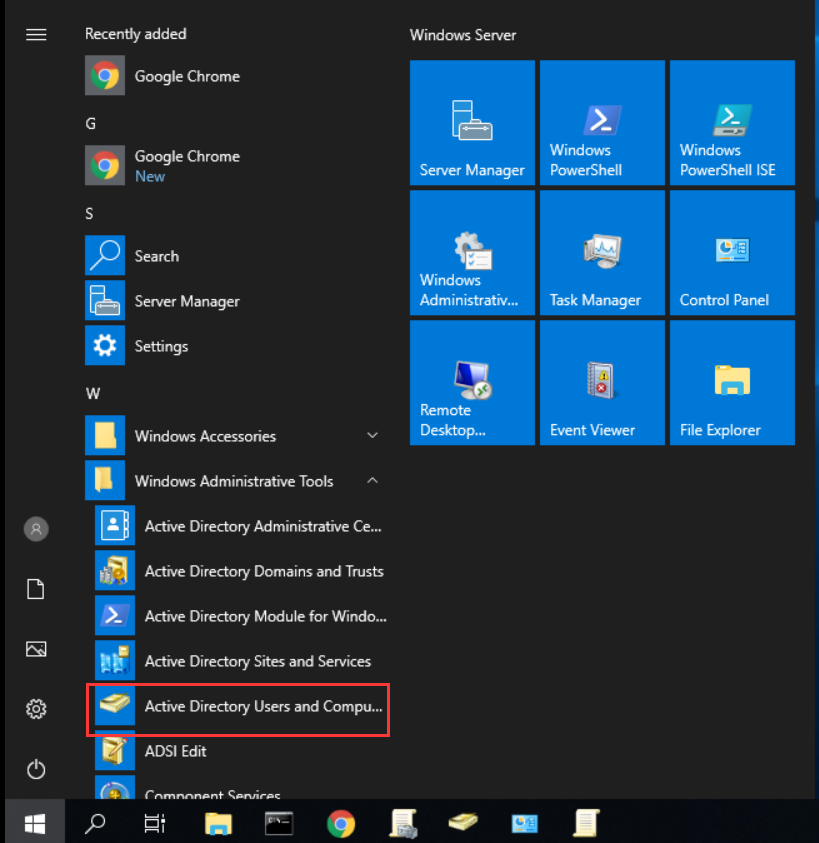819x843 pixels.
Task: Select the user account icon in the left rail
Action: tap(36, 529)
